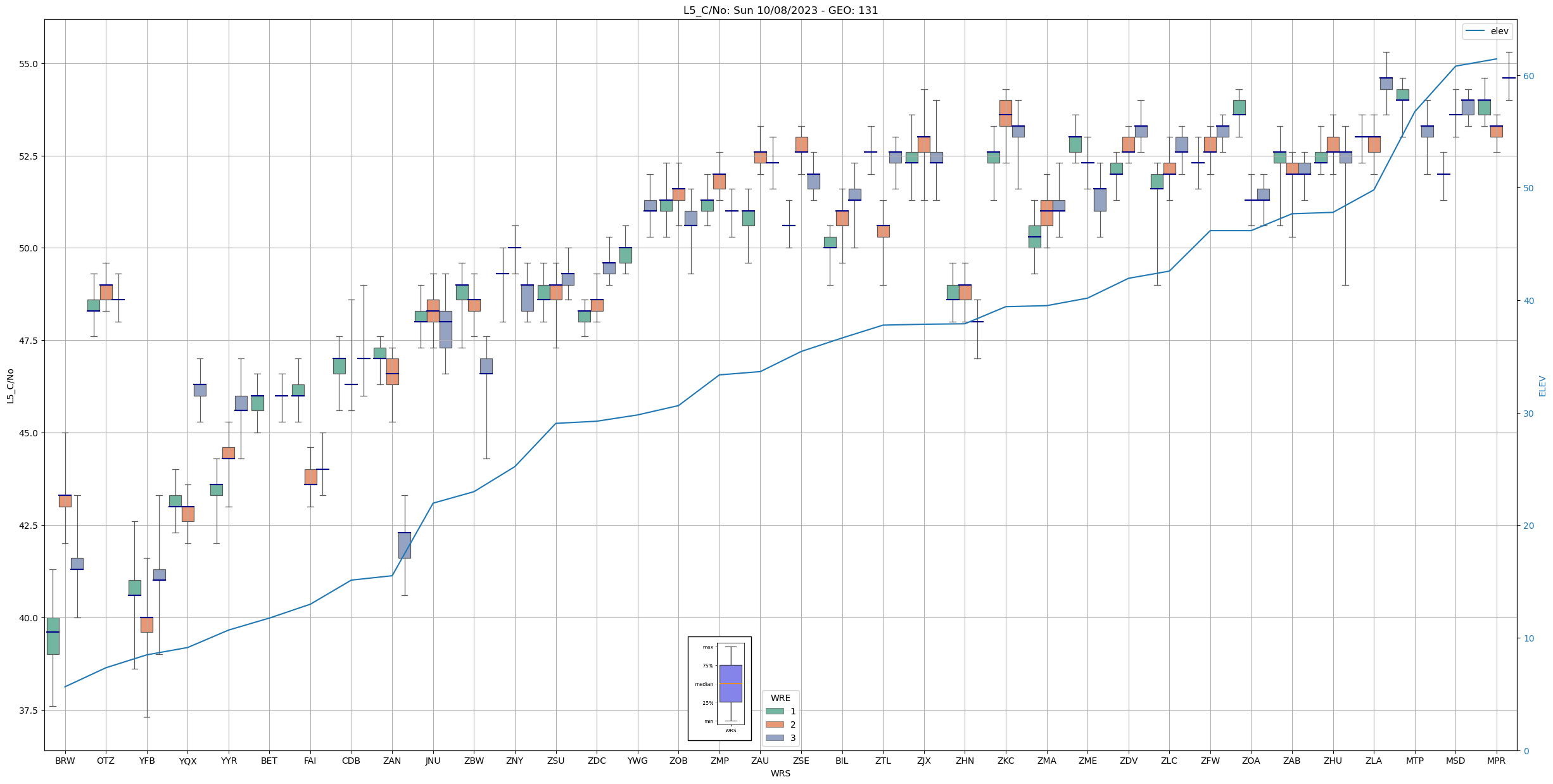Click the 55.0 left axis tick
Screen dimensions: 1553x784
click(29, 64)
